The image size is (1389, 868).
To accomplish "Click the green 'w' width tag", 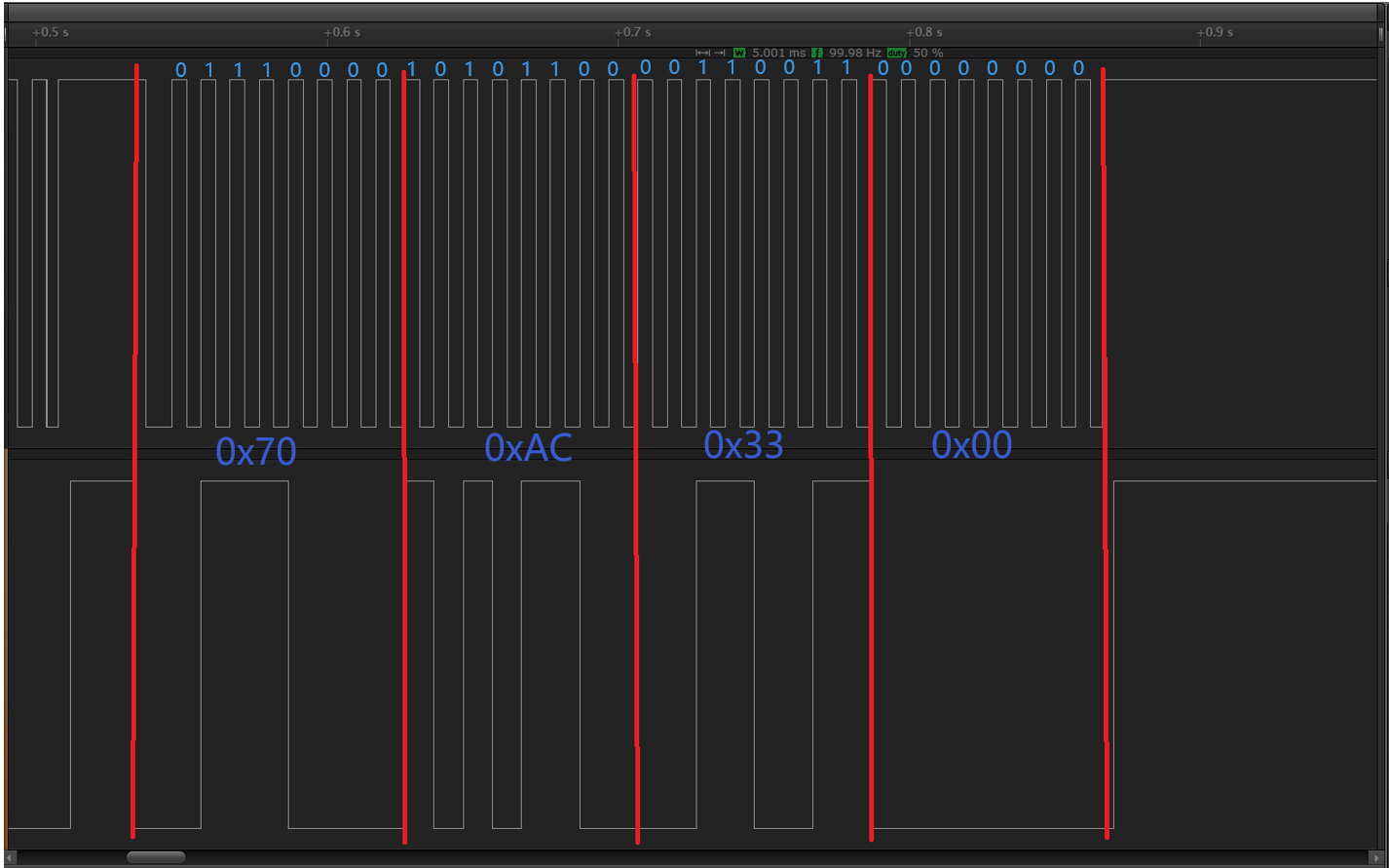I will [x=740, y=53].
